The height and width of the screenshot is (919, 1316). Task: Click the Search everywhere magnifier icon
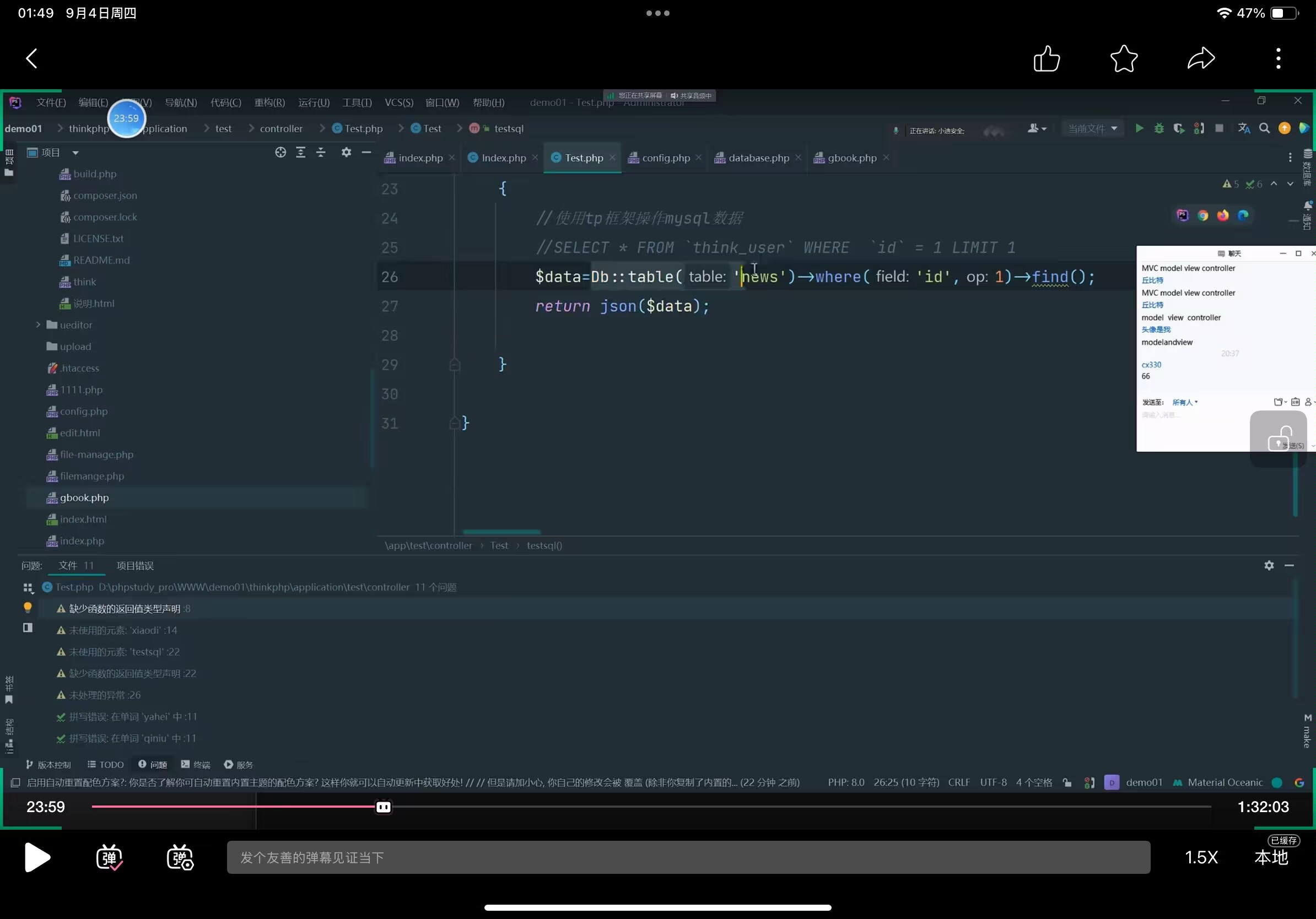pos(1264,128)
